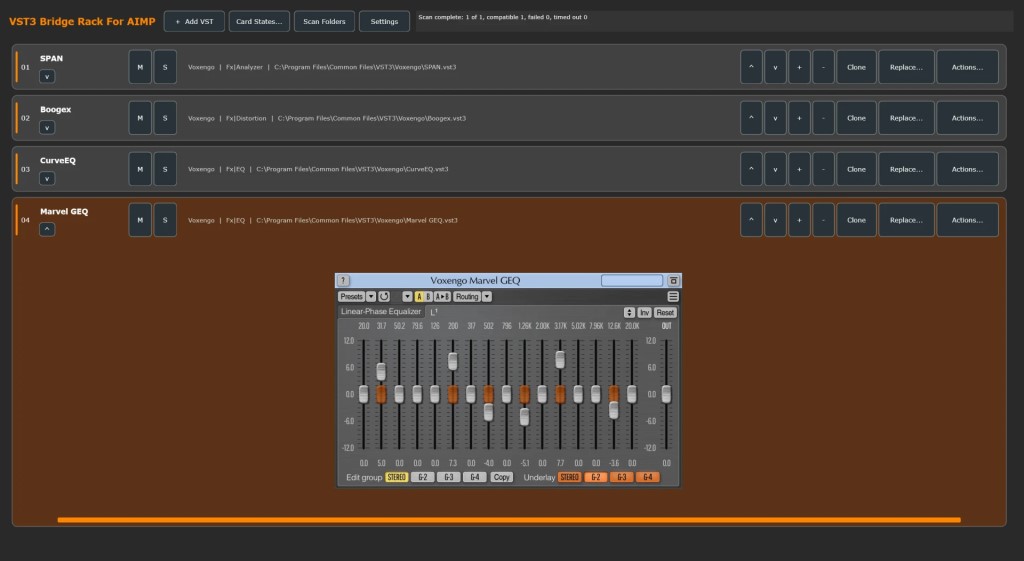Screen dimensions: 1024x561
Task: Mute the SPAN plugin with M
Action: (140, 67)
